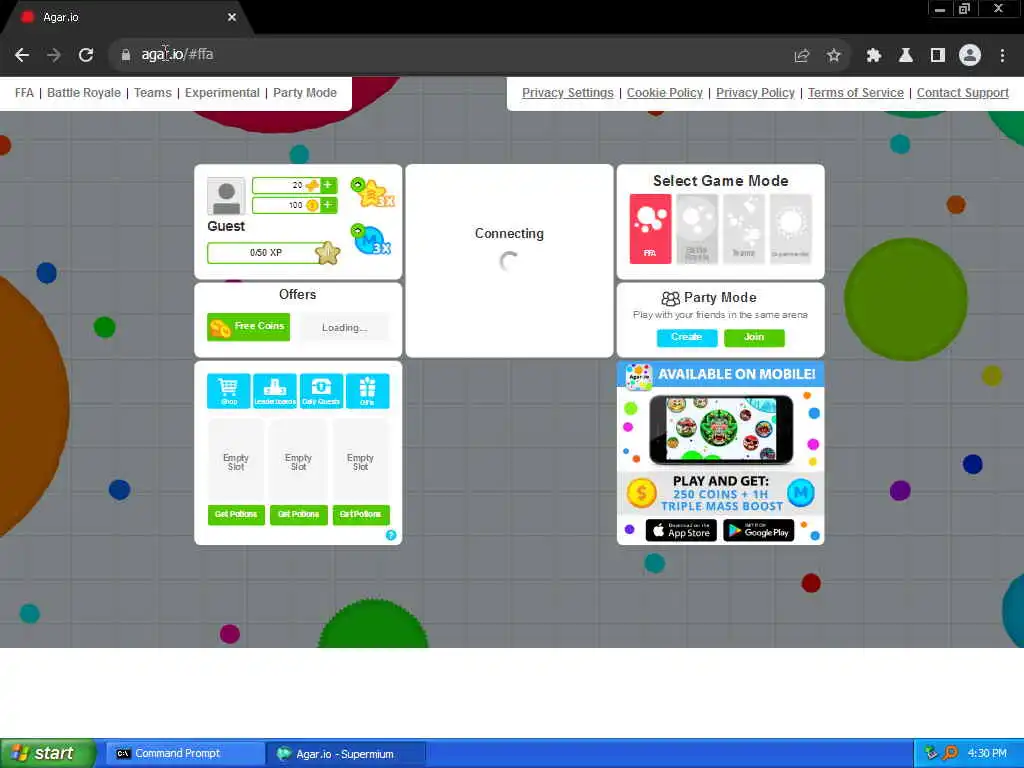Join a party with the Join button
The height and width of the screenshot is (768, 1024).
click(754, 337)
